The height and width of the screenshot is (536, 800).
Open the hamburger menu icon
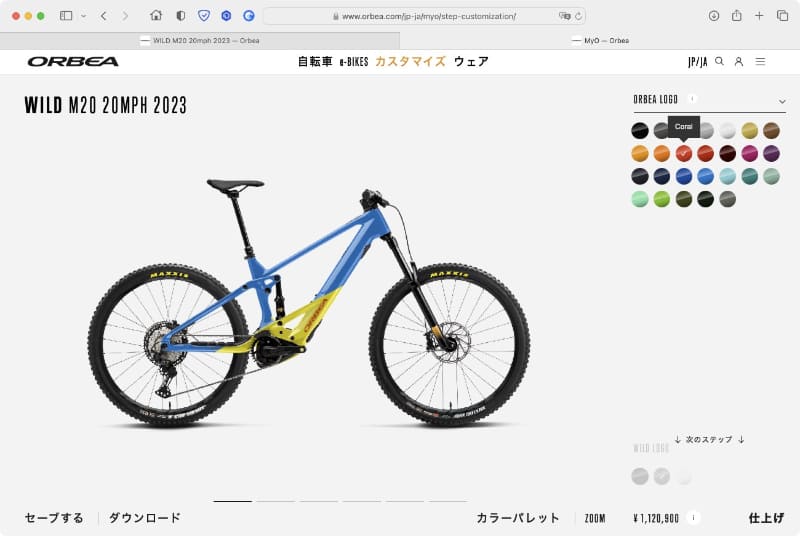(760, 61)
